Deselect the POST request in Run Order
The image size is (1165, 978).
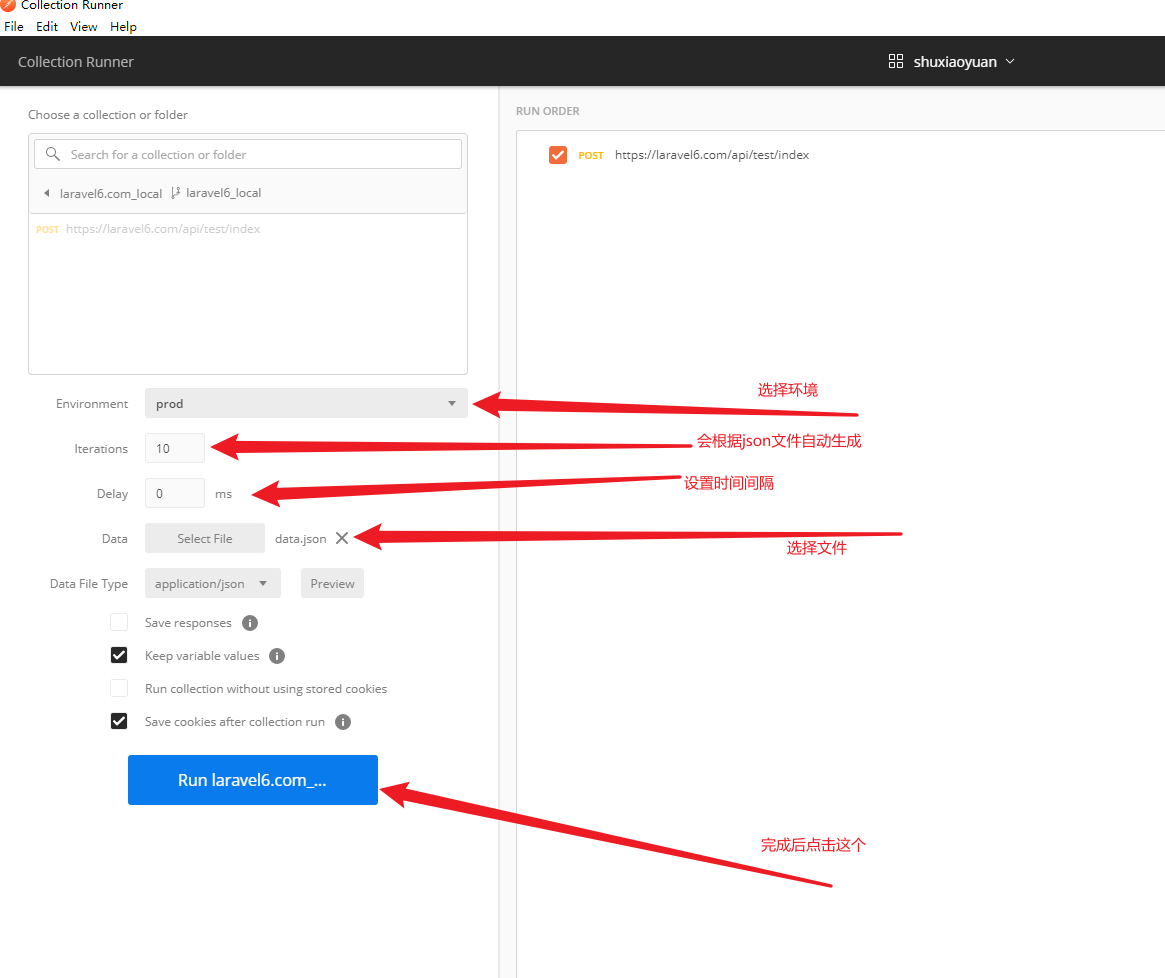[x=558, y=155]
